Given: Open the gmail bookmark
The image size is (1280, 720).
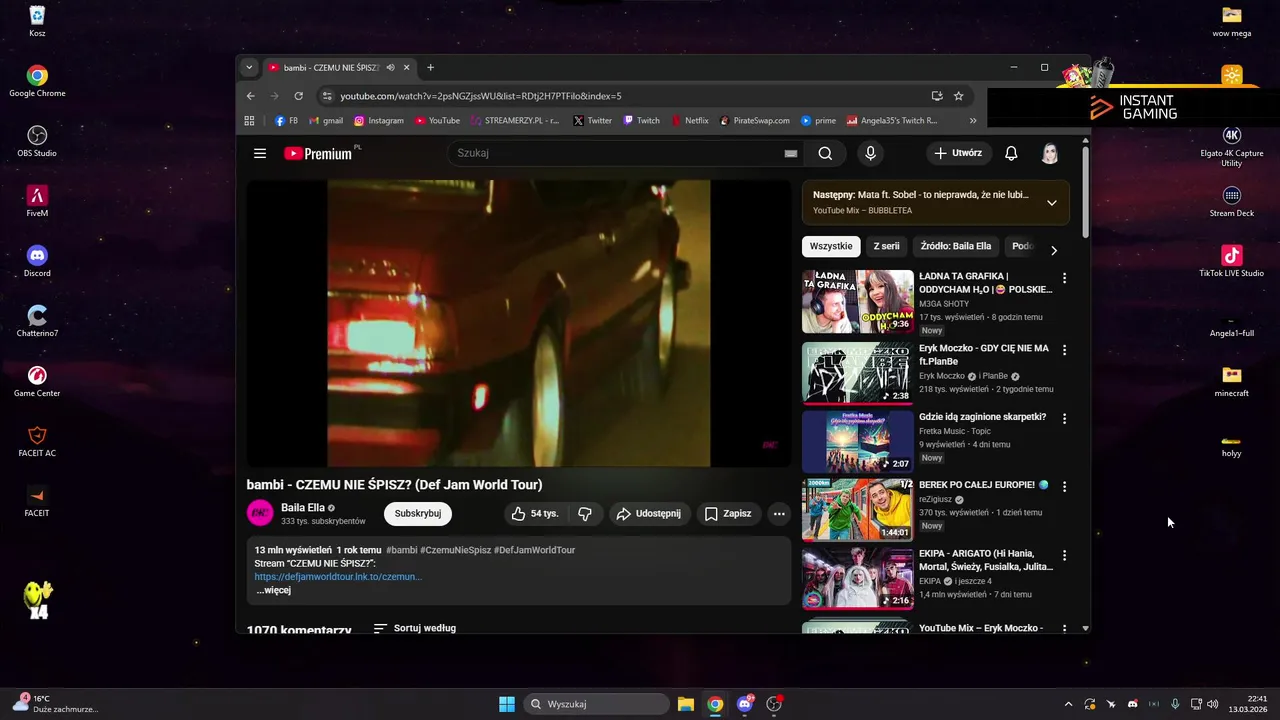Looking at the screenshot, I should tap(326, 120).
